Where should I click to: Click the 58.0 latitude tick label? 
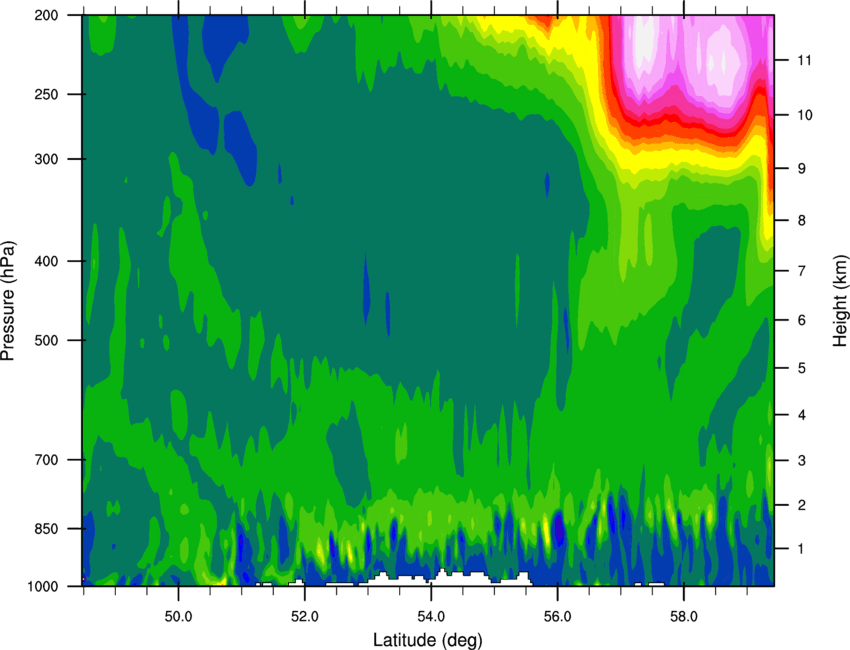pos(684,617)
